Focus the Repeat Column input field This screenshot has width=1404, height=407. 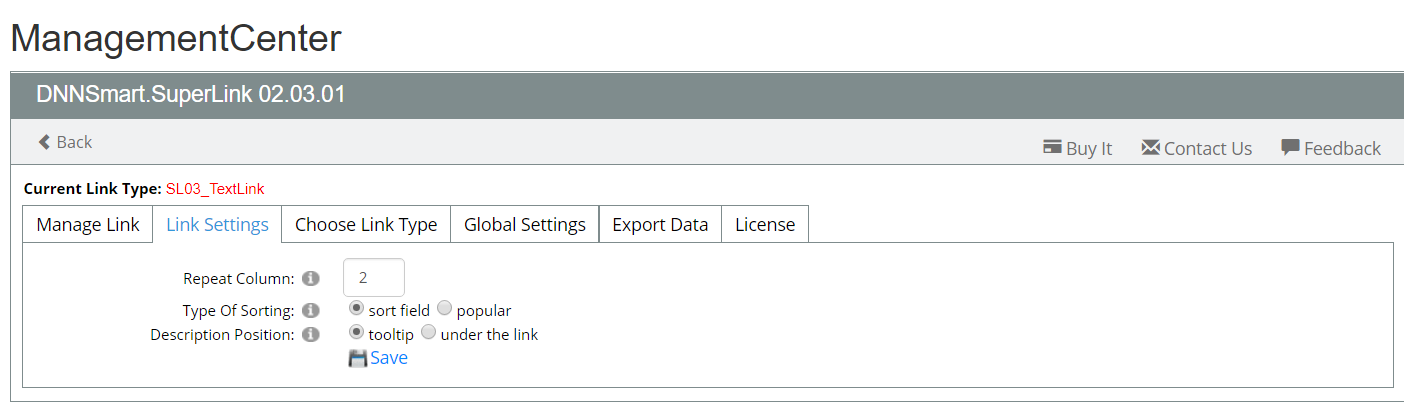(374, 278)
